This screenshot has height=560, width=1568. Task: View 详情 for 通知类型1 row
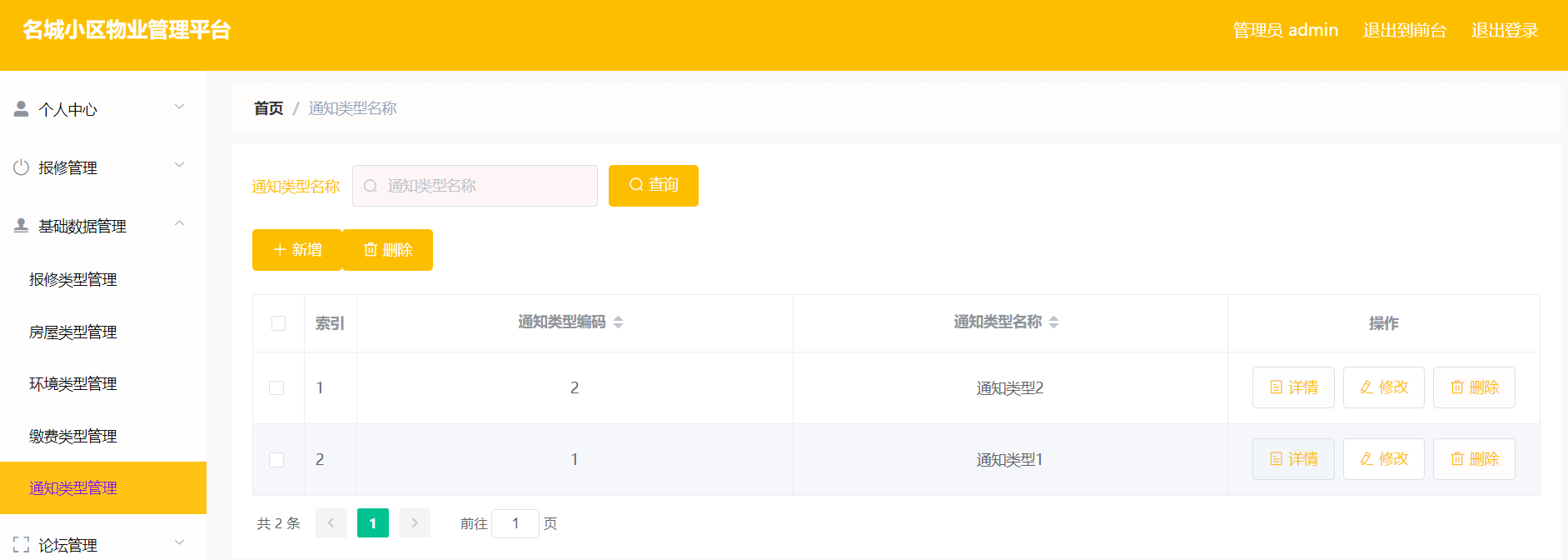click(x=1293, y=459)
